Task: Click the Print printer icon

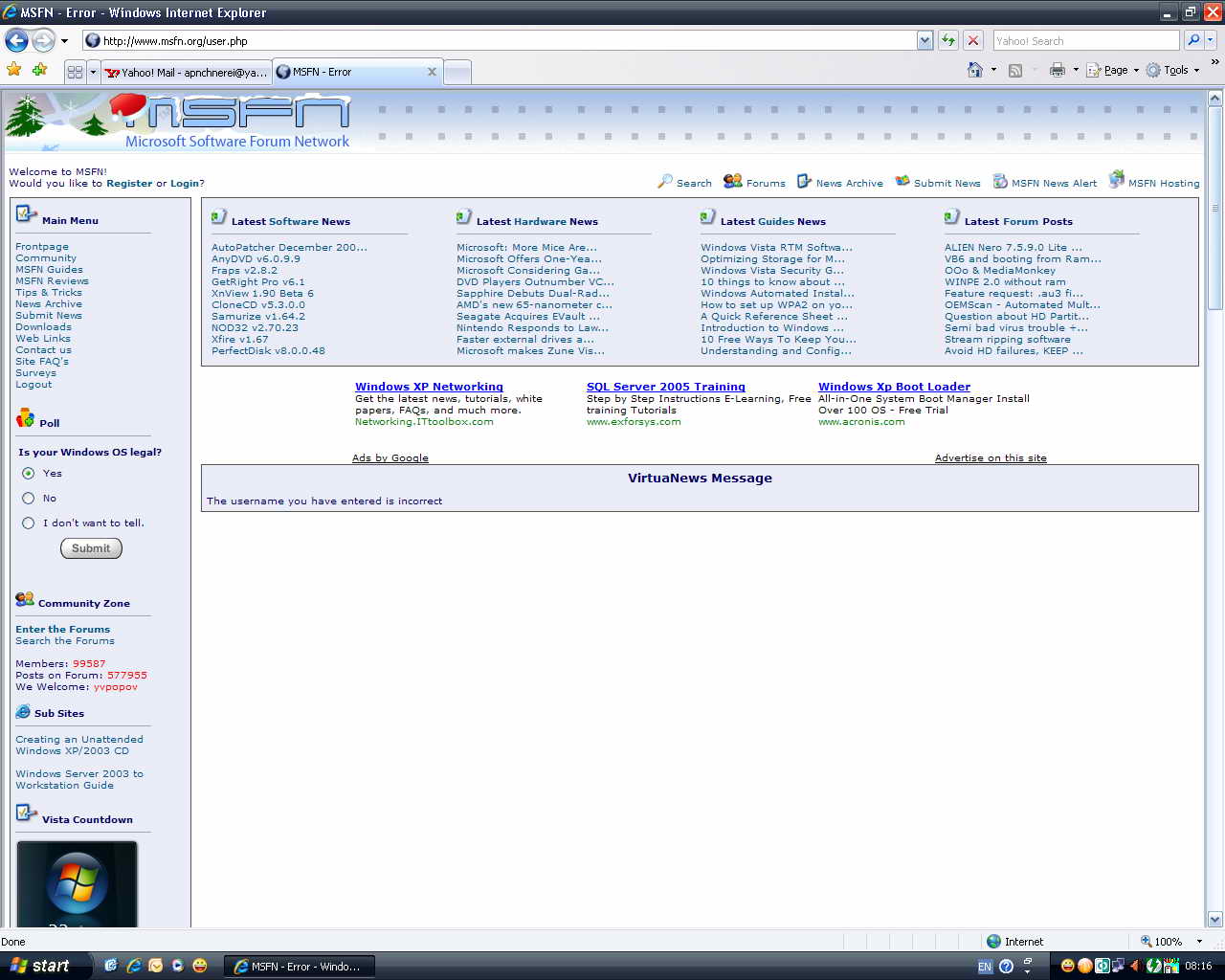Action: pyautogui.click(x=1058, y=70)
